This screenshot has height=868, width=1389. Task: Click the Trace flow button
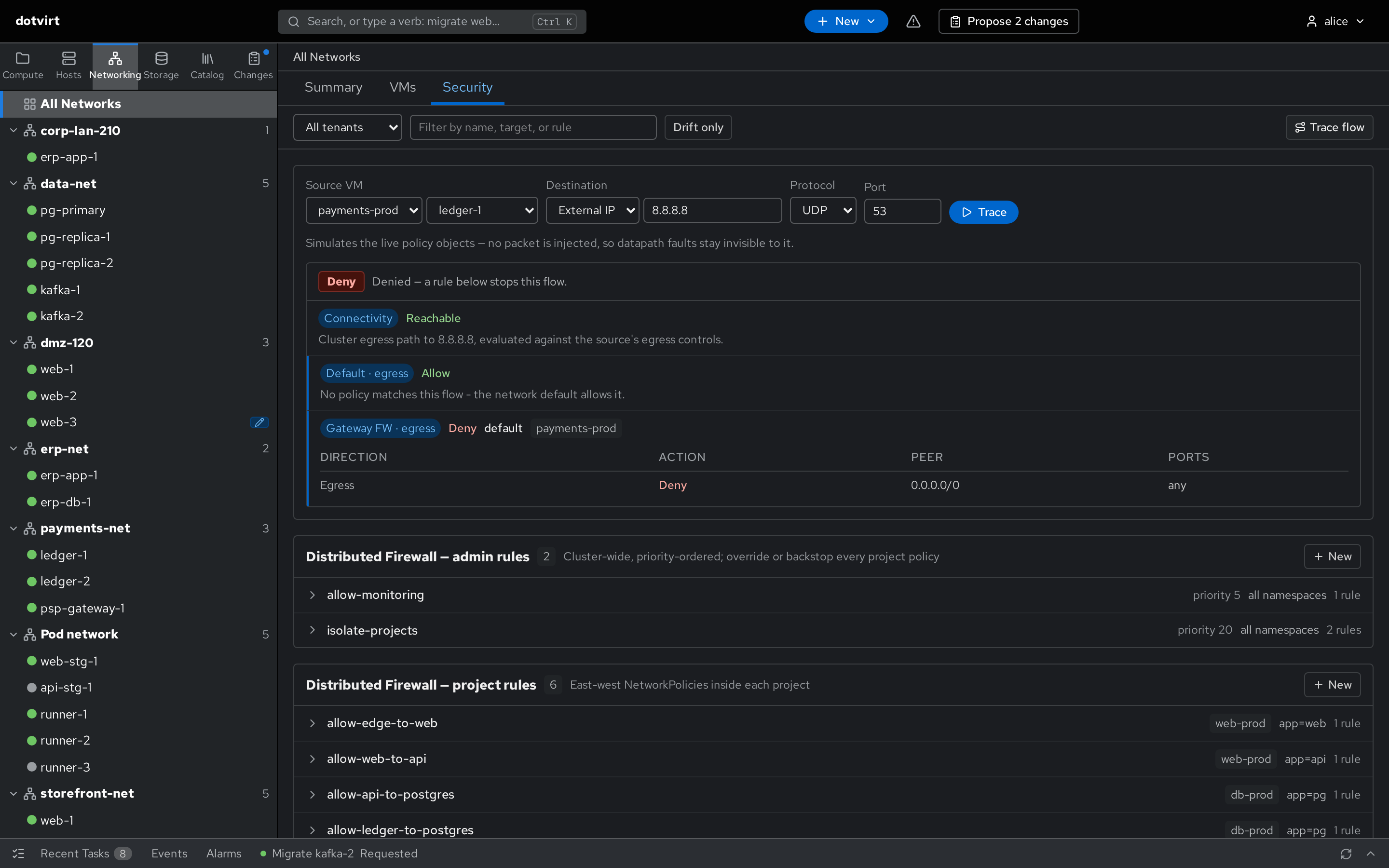[1329, 127]
